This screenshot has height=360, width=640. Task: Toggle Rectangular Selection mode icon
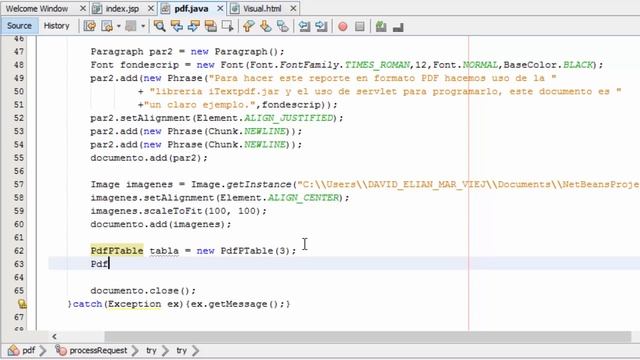tap(227, 26)
